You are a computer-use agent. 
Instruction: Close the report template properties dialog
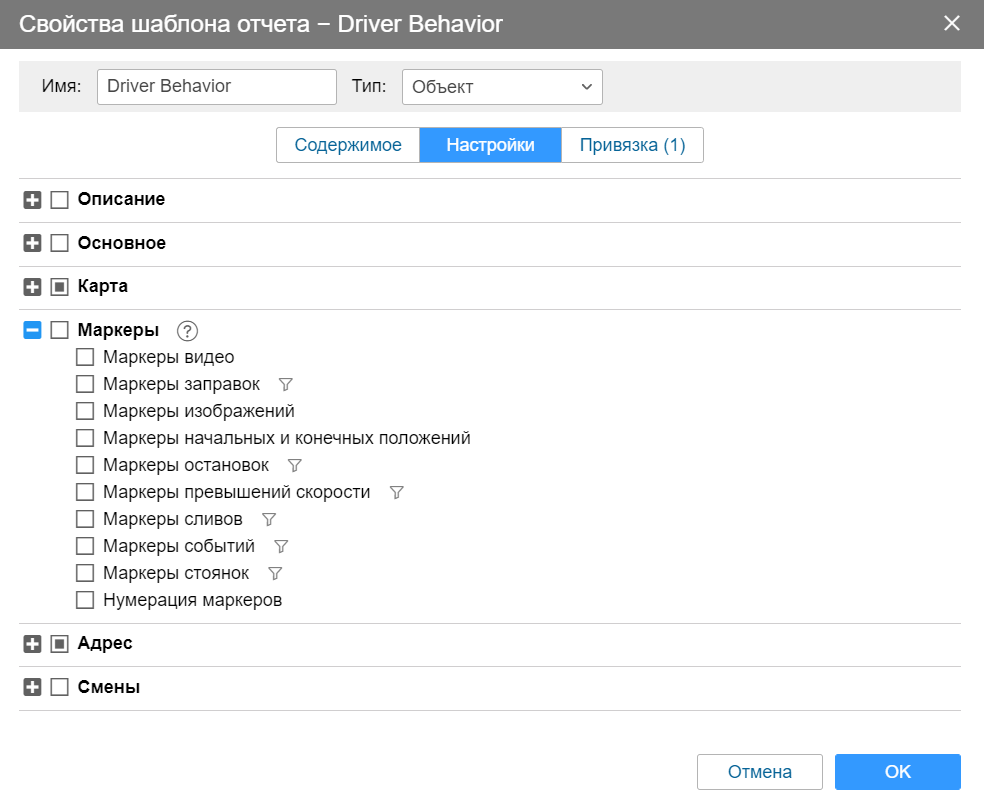[x=951, y=23]
